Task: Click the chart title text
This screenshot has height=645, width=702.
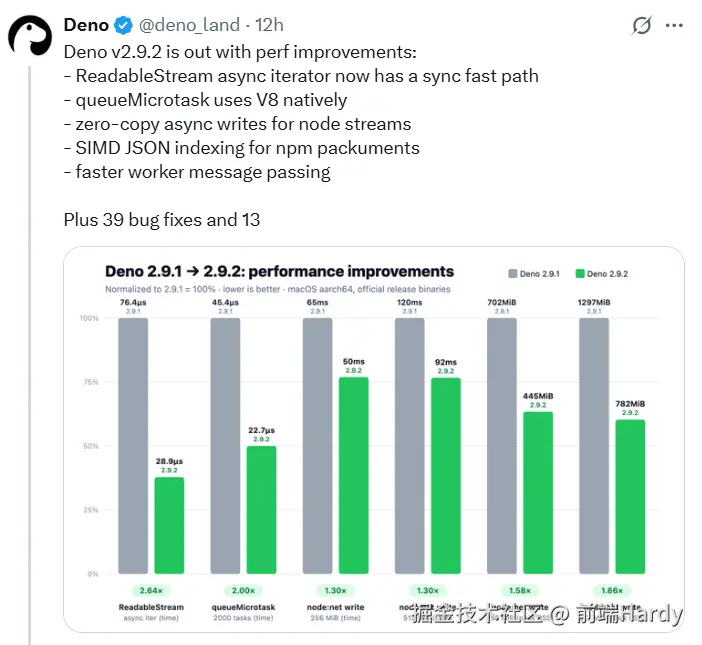Action: (279, 271)
